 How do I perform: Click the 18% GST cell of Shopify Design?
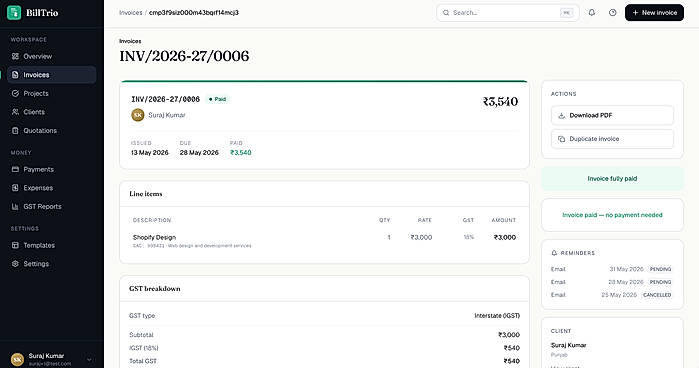point(469,237)
